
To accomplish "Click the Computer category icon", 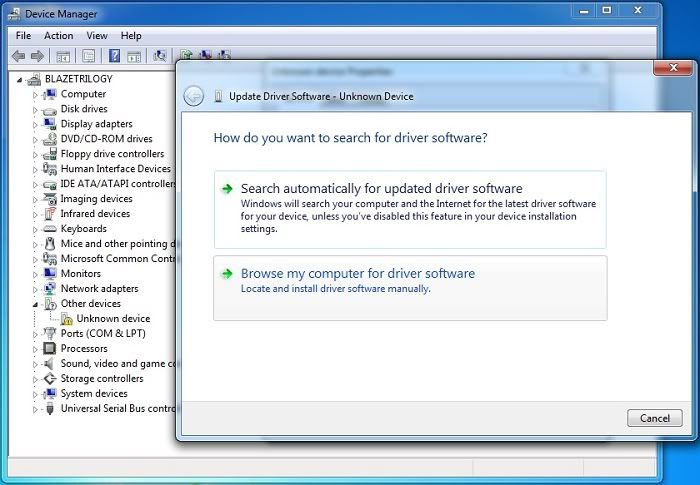I will pos(50,94).
